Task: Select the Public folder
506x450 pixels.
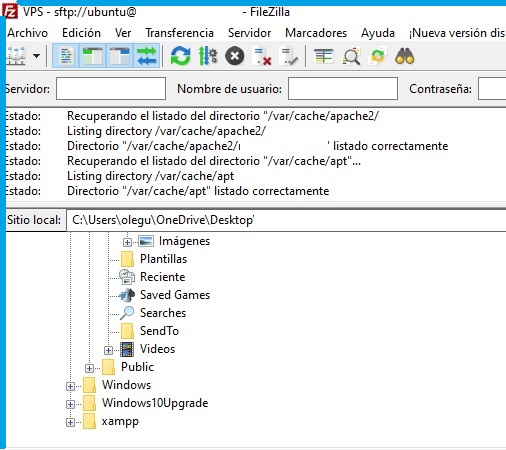Action: pos(137,367)
